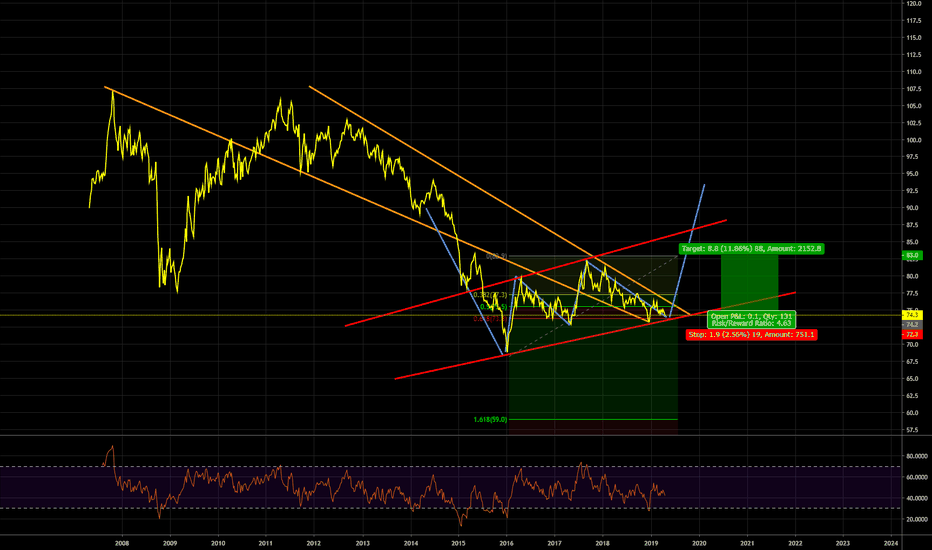The width and height of the screenshot is (932, 550).
Task: Click the 87.5 price scale label
Action: click(x=914, y=225)
